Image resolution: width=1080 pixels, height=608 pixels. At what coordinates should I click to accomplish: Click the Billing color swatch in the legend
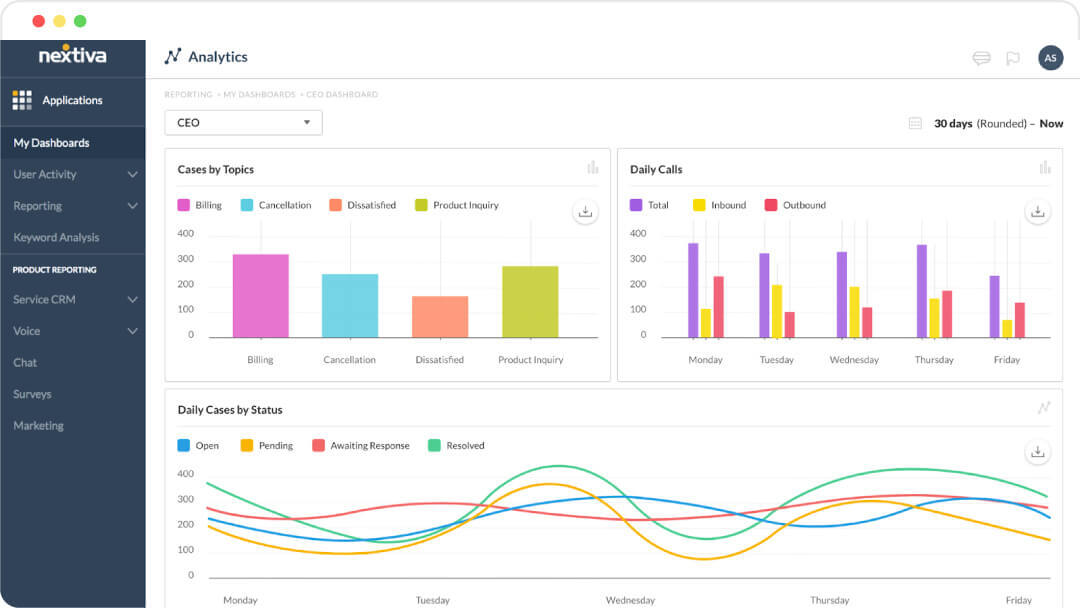tap(182, 205)
